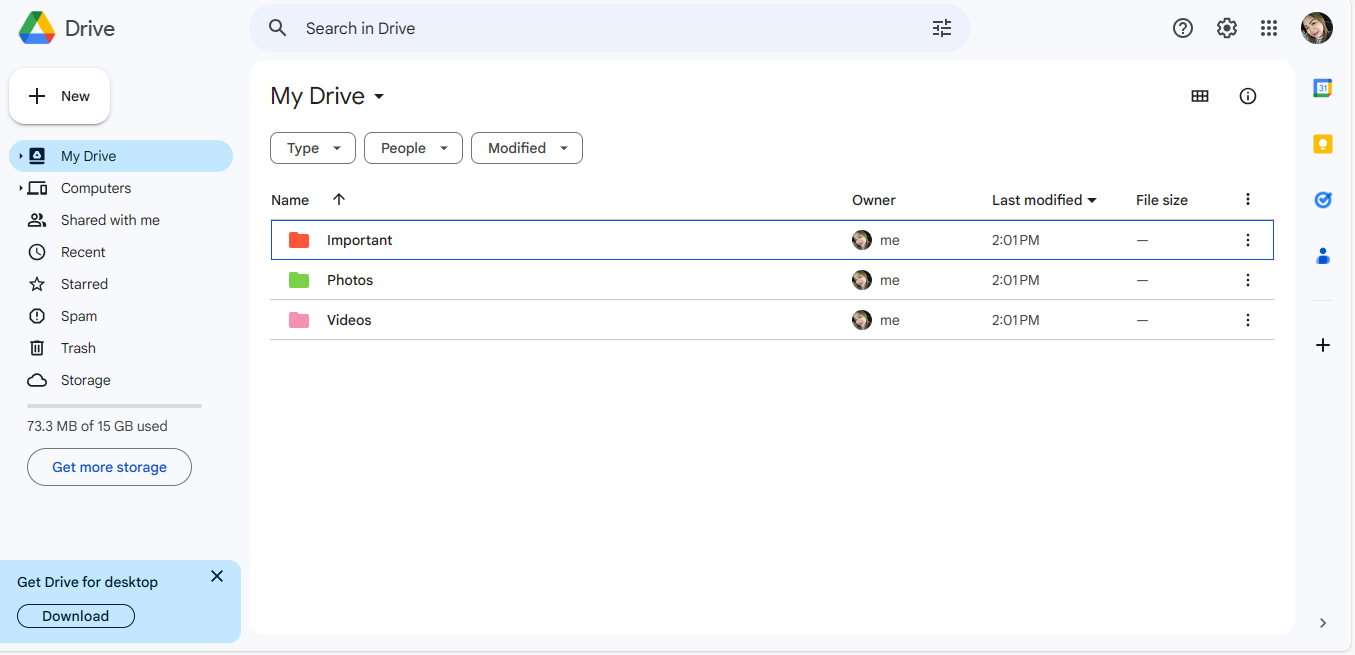Open the Google Calendar side panel icon

click(1322, 88)
